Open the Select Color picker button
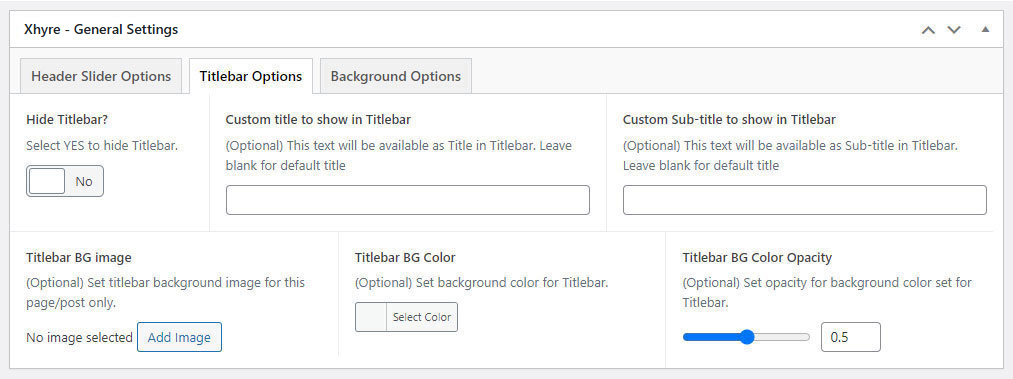Viewport: 1013px width, 379px height. point(422,317)
